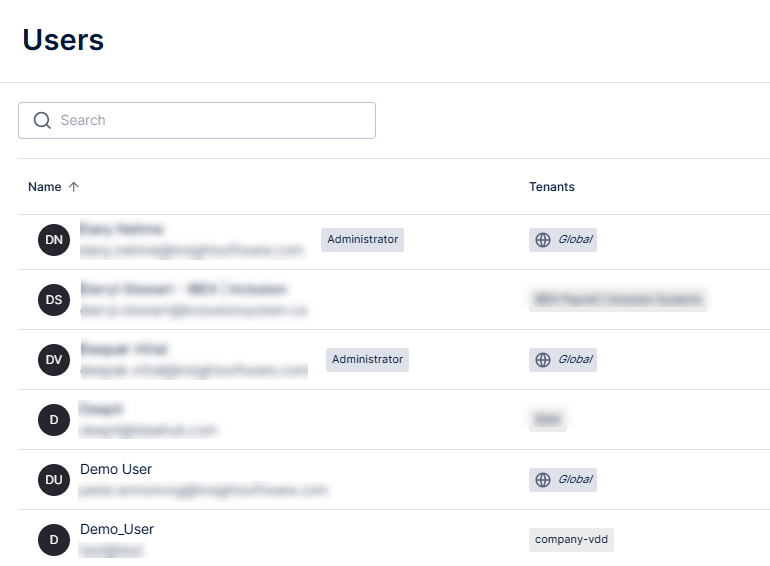Select the D avatar above the Demo User row
Screen dimensions: 770x566
point(54,420)
